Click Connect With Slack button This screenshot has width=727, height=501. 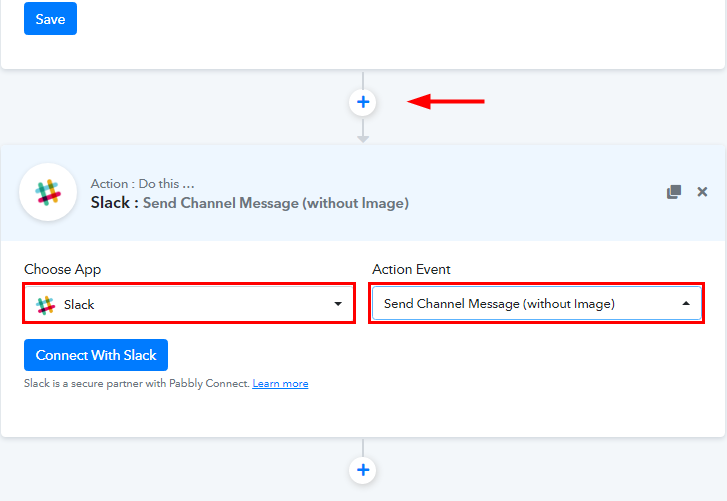96,355
